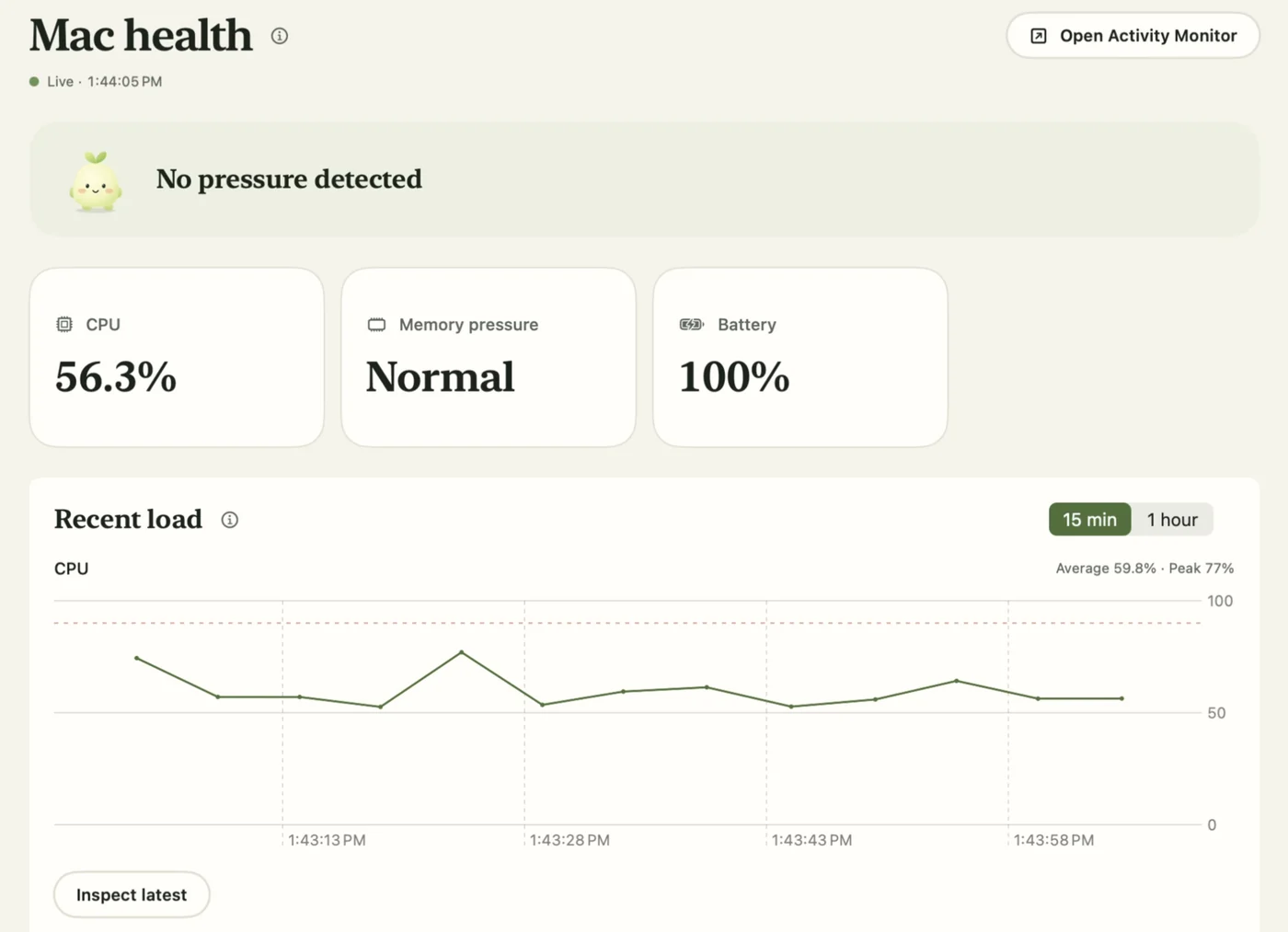Click the Memory pressure card icon
This screenshot has width=1288, height=932.
coord(376,325)
